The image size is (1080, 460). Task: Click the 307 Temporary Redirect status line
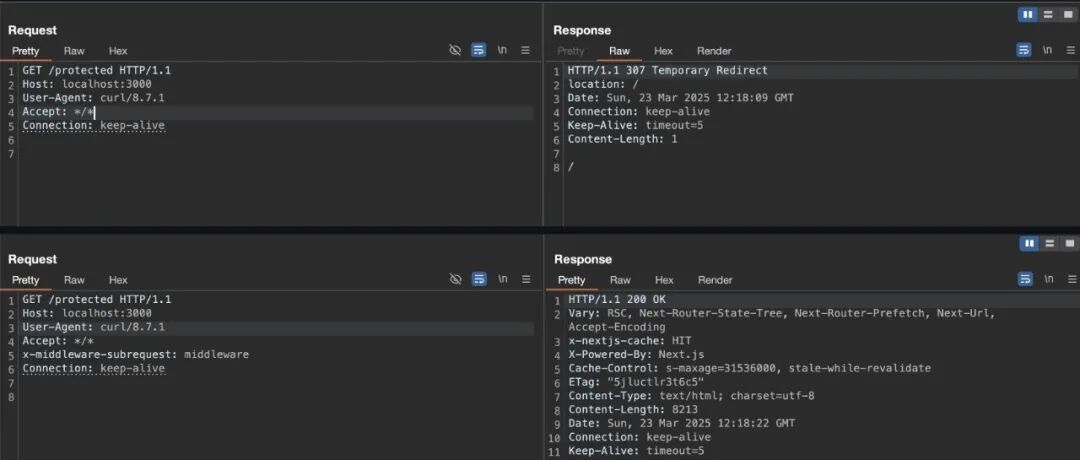(x=667, y=70)
